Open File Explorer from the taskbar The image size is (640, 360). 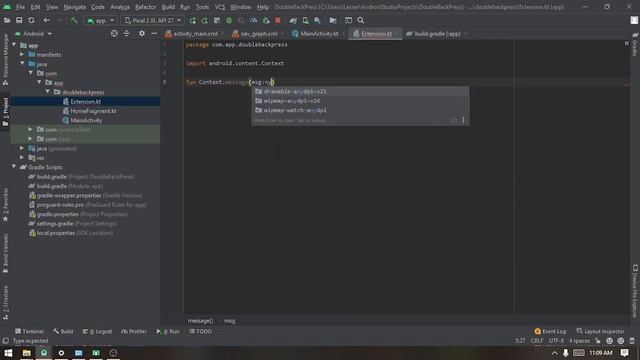coord(27,353)
